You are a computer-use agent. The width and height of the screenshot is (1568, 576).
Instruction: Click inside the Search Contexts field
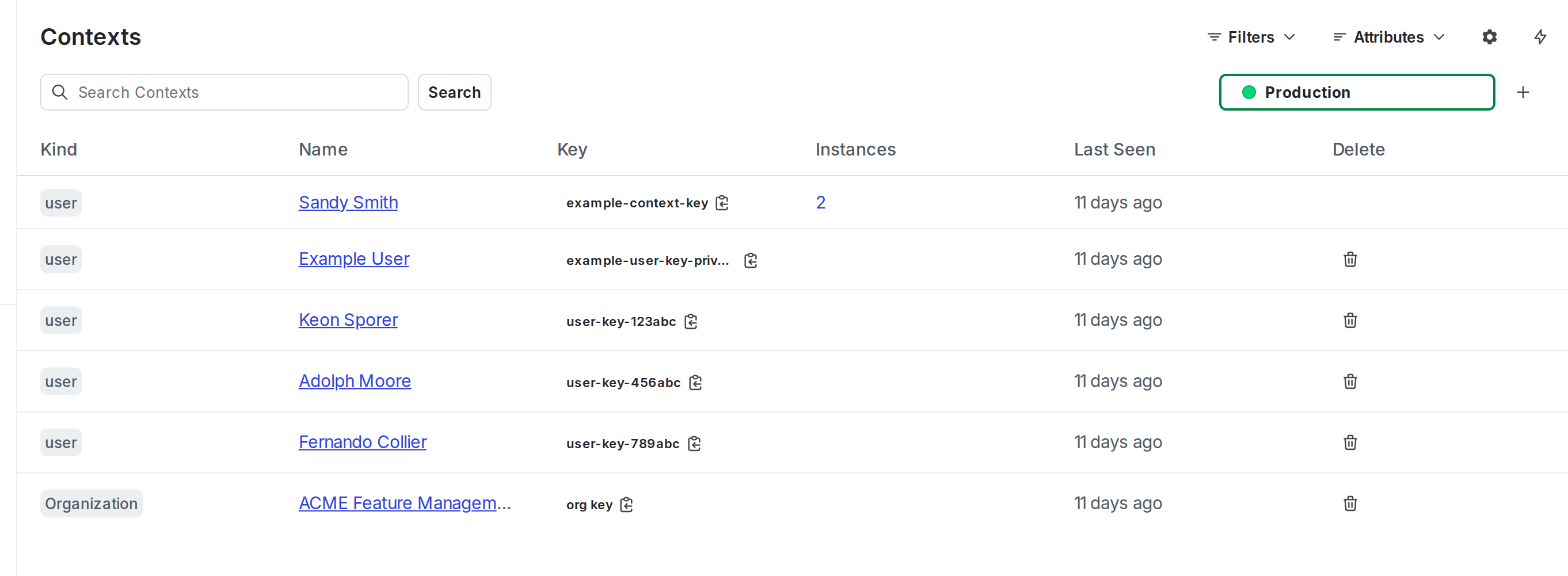click(x=224, y=92)
